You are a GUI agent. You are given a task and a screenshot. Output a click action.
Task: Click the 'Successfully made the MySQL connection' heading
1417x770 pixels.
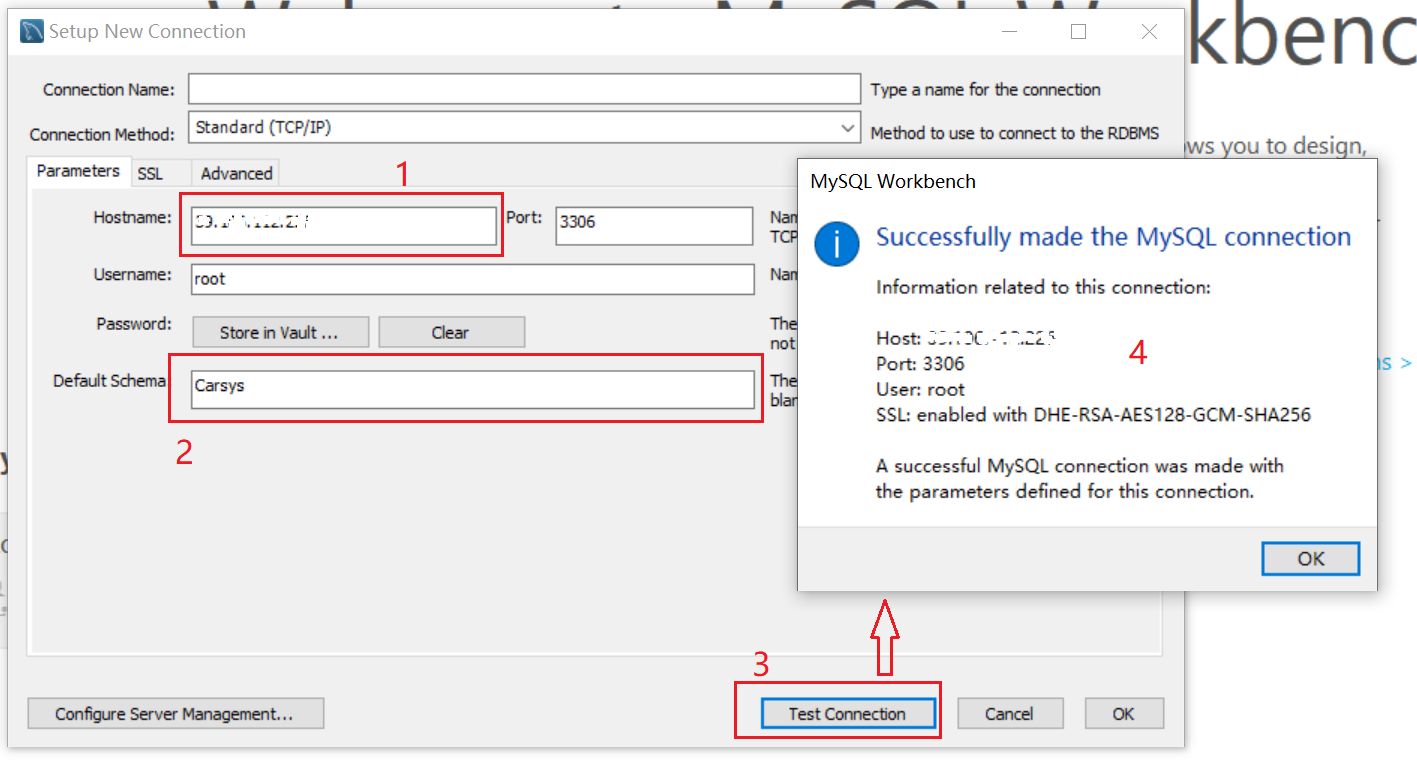click(x=1114, y=237)
